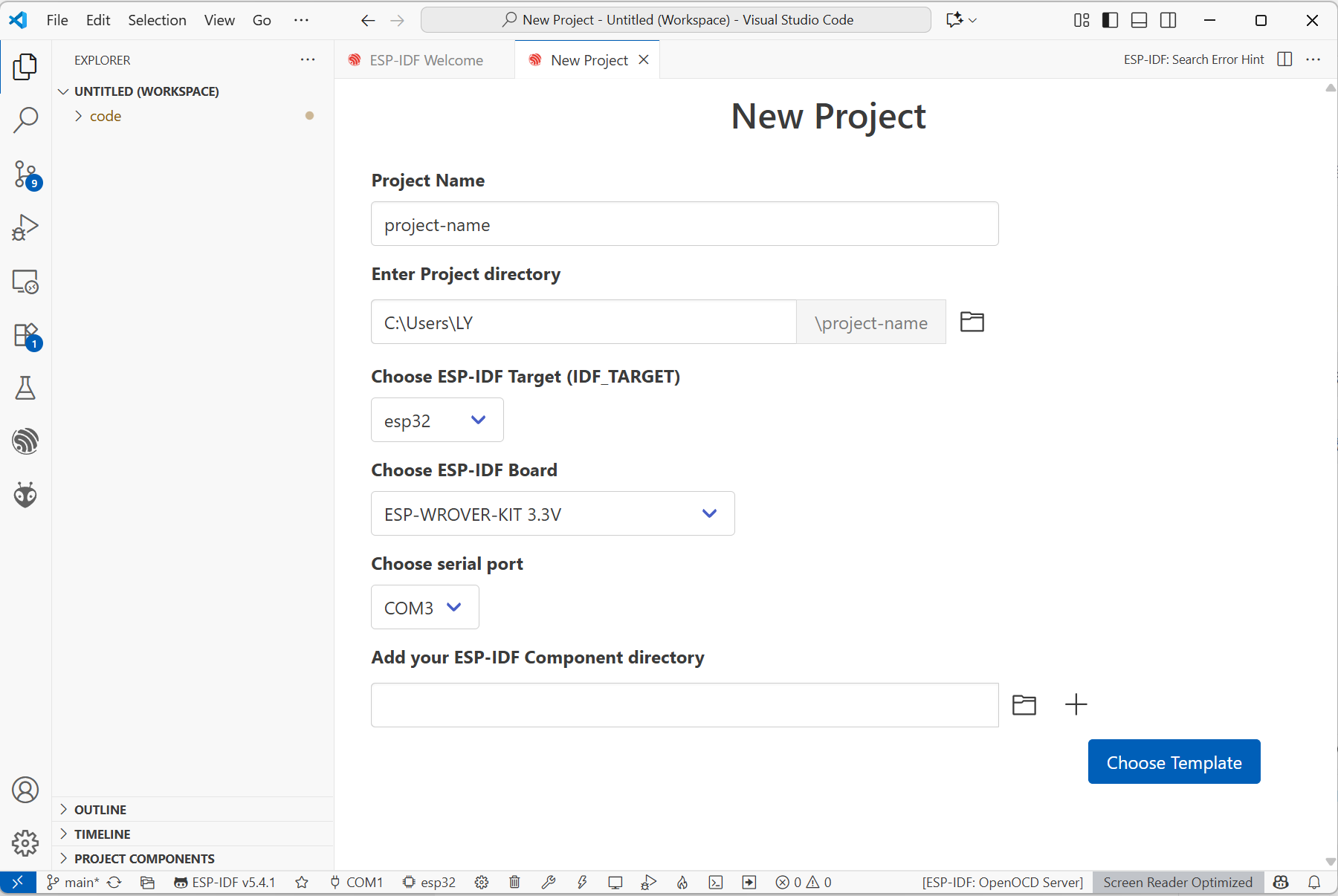This screenshot has width=1338, height=896.
Task: Open the Search view in activity bar
Action: point(25,120)
